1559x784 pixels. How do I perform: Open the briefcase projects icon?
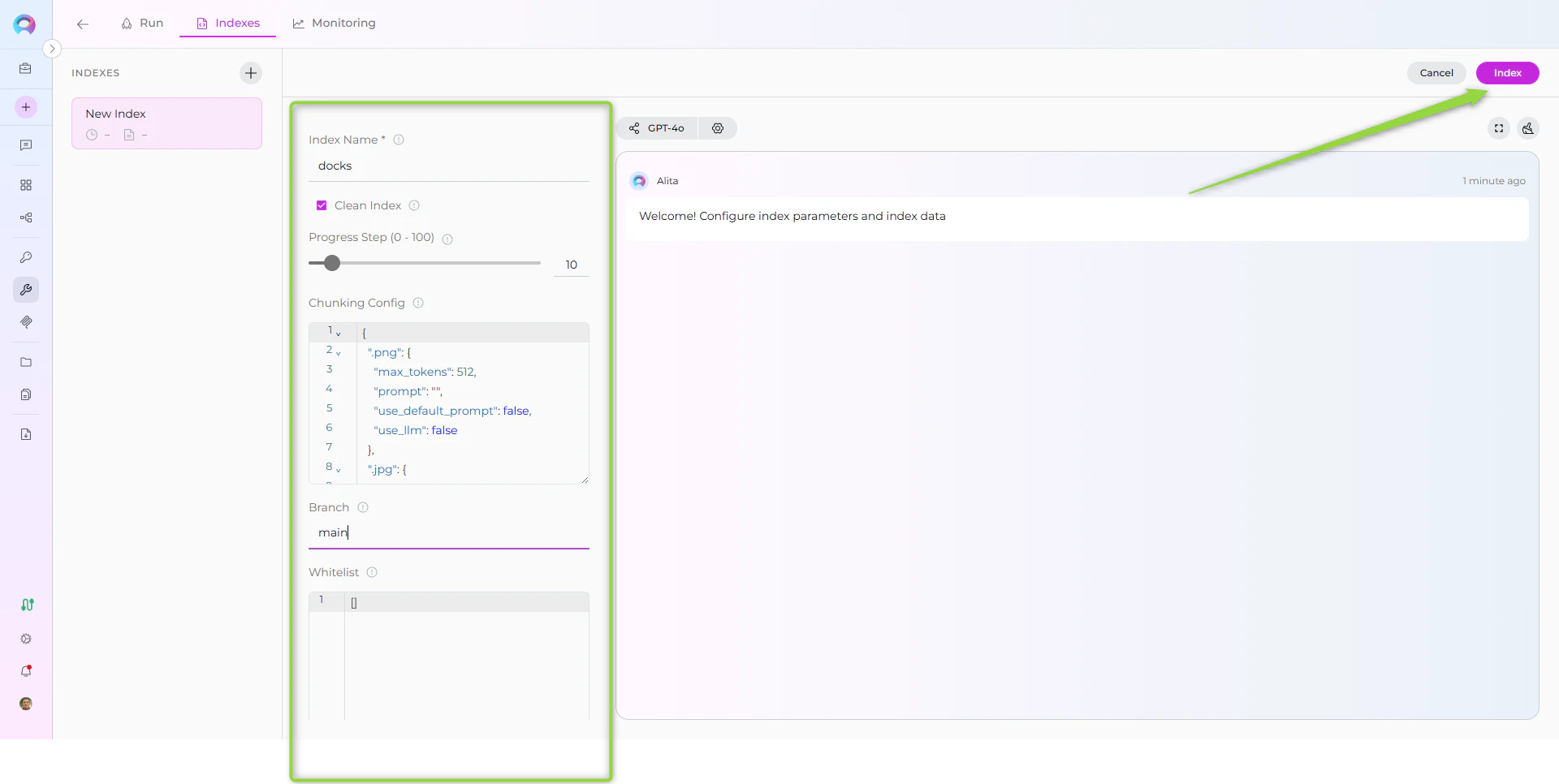point(26,69)
